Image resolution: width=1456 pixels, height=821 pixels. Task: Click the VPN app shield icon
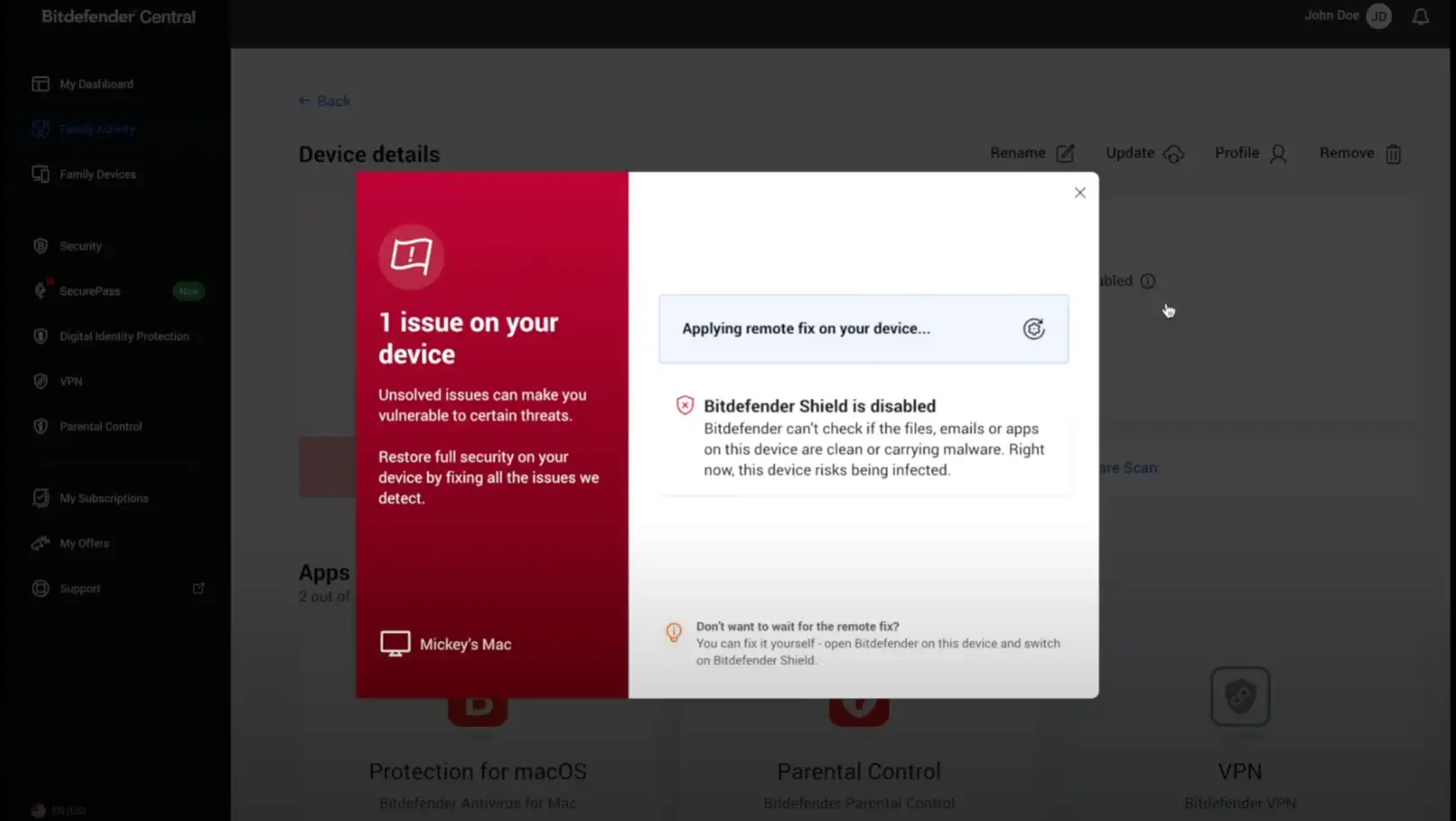[1239, 696]
